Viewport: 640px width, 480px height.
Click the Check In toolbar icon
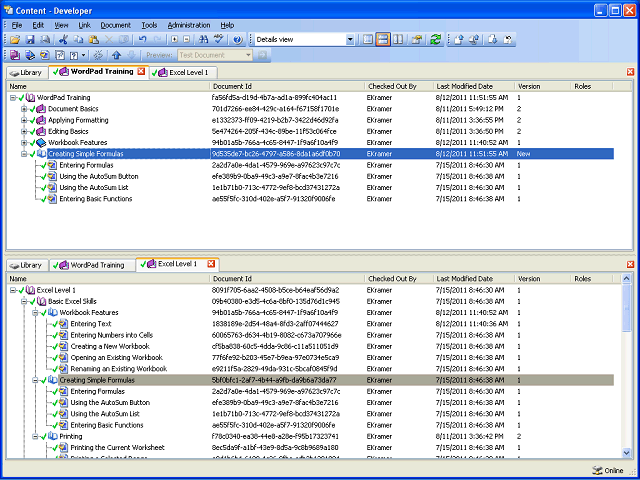[x=459, y=40]
